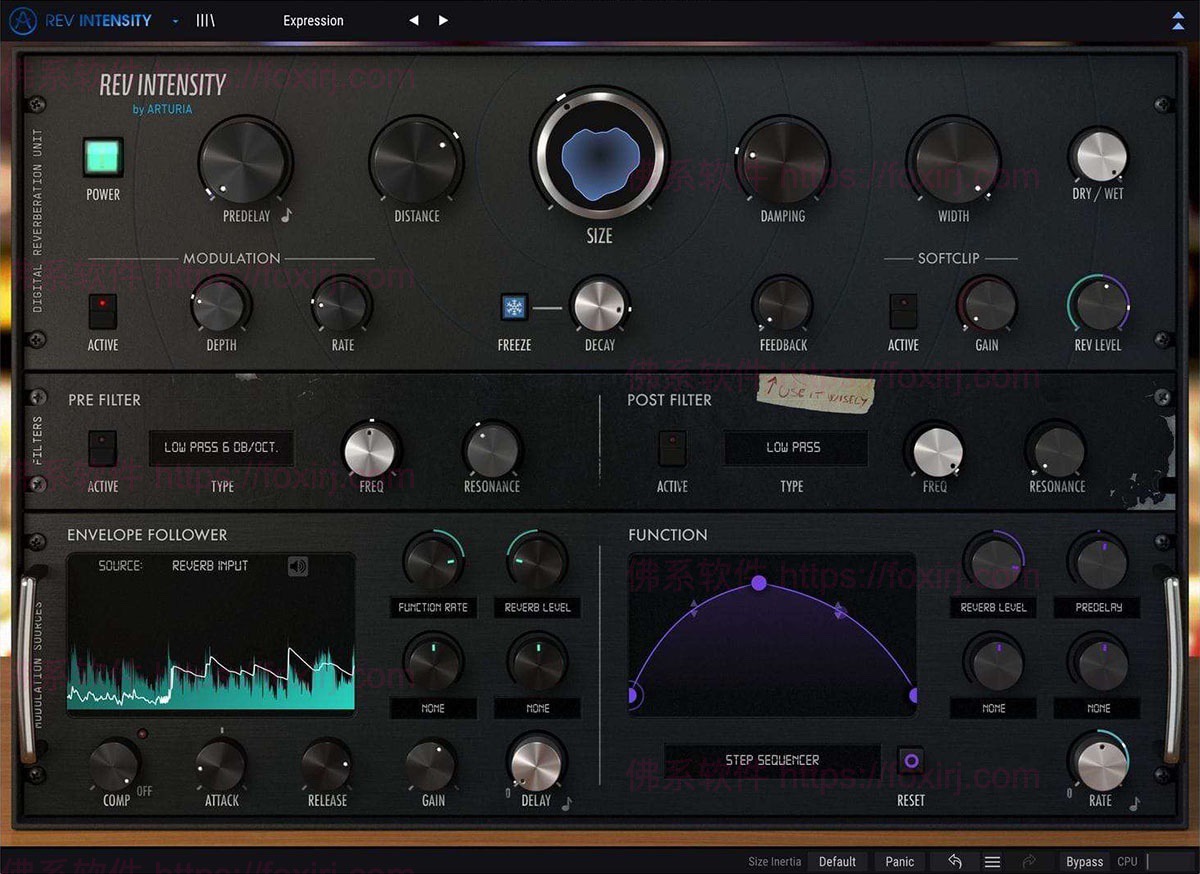
Task: Open the Post Filter type selector showing Low Pass
Action: pos(795,448)
